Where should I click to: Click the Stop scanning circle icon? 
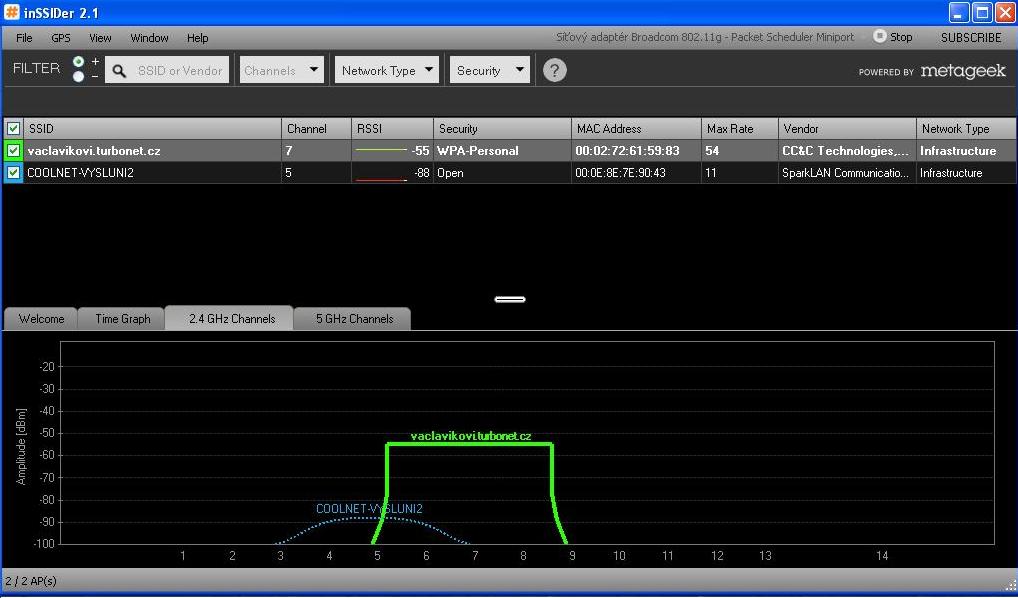pos(879,36)
